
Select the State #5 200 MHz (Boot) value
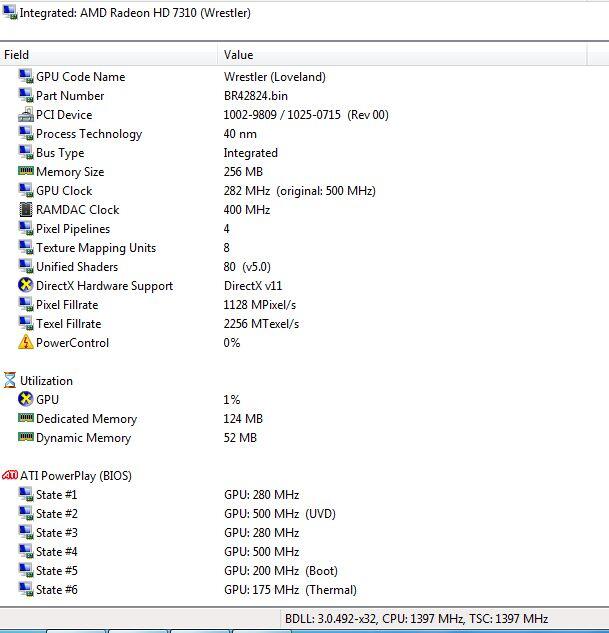[x=280, y=570]
